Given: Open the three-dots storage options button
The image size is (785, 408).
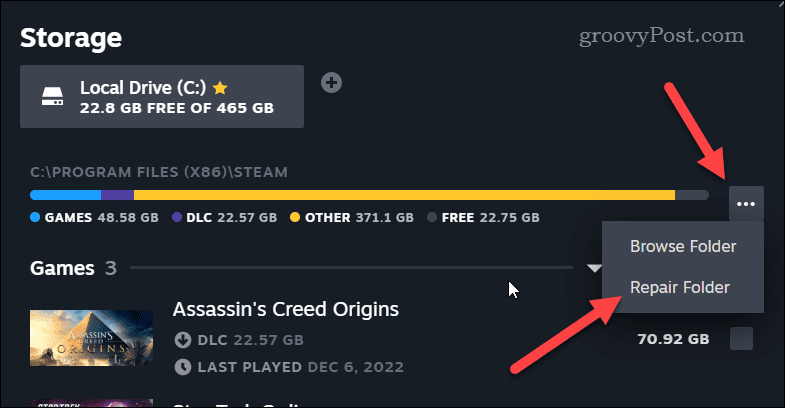Looking at the screenshot, I should (746, 204).
